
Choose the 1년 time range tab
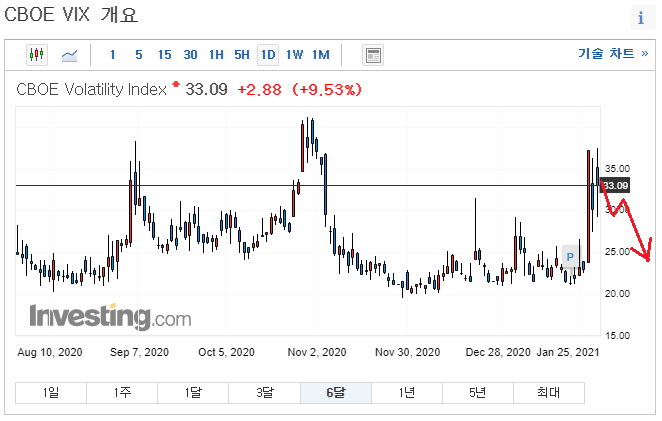click(x=407, y=393)
